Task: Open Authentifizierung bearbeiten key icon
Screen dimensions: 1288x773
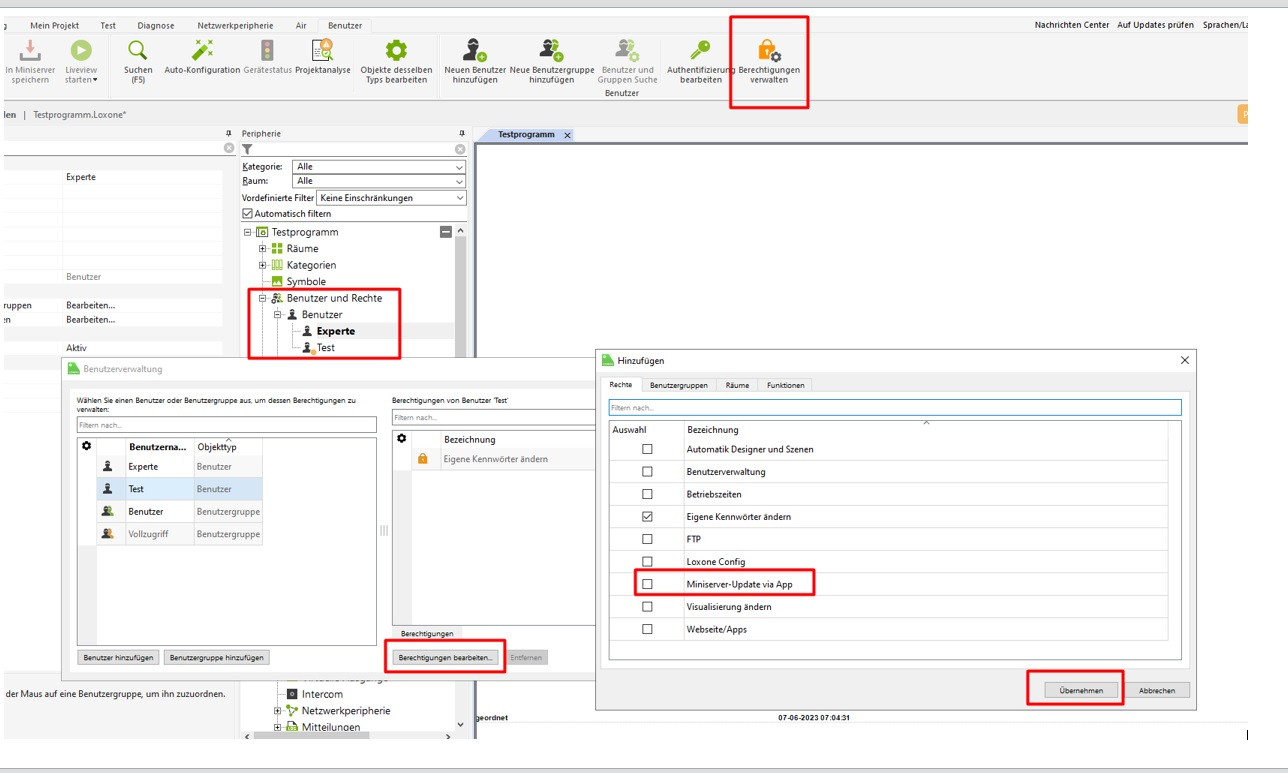Action: pos(700,50)
